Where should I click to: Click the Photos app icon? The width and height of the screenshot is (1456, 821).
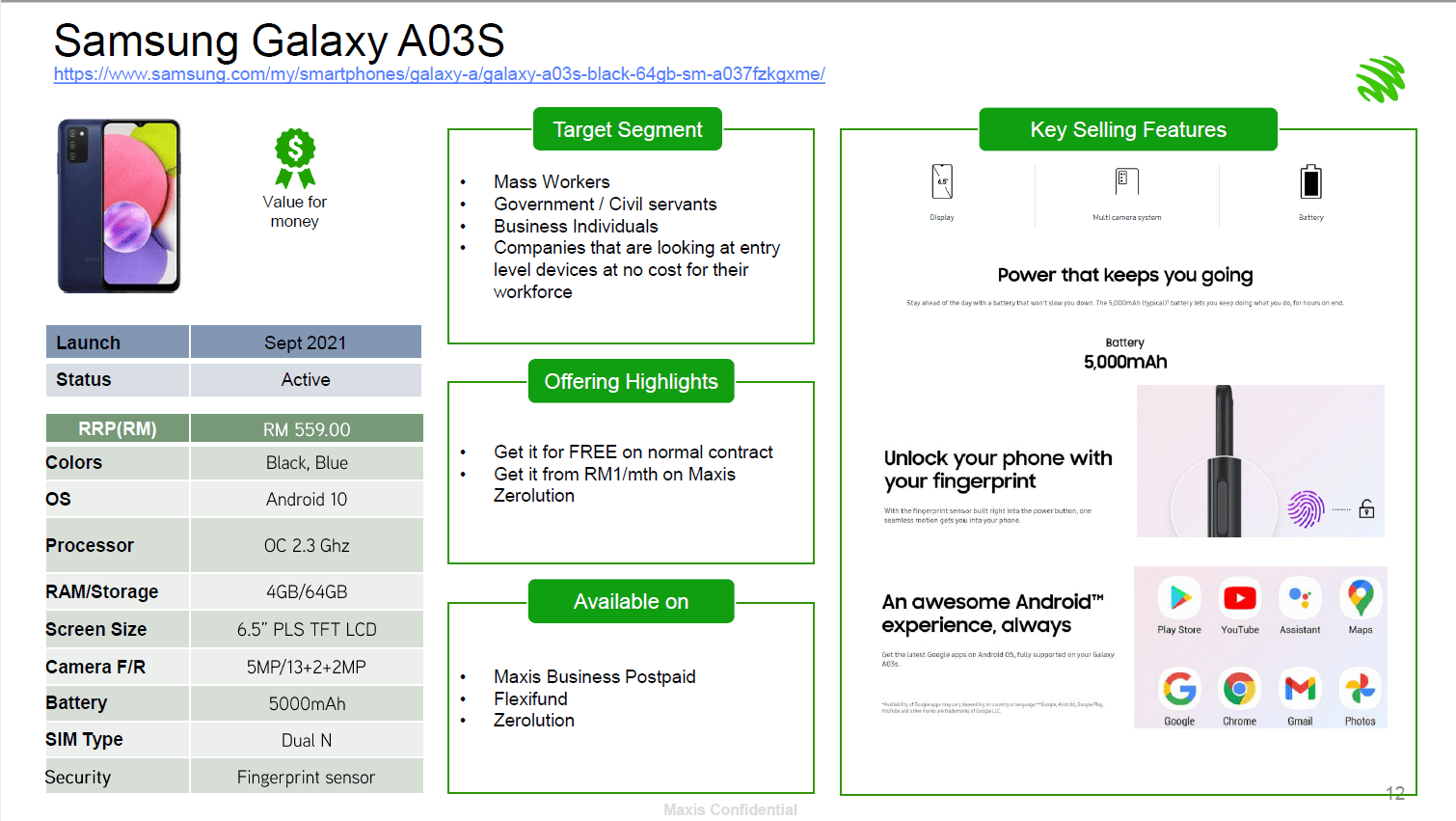click(x=1361, y=689)
